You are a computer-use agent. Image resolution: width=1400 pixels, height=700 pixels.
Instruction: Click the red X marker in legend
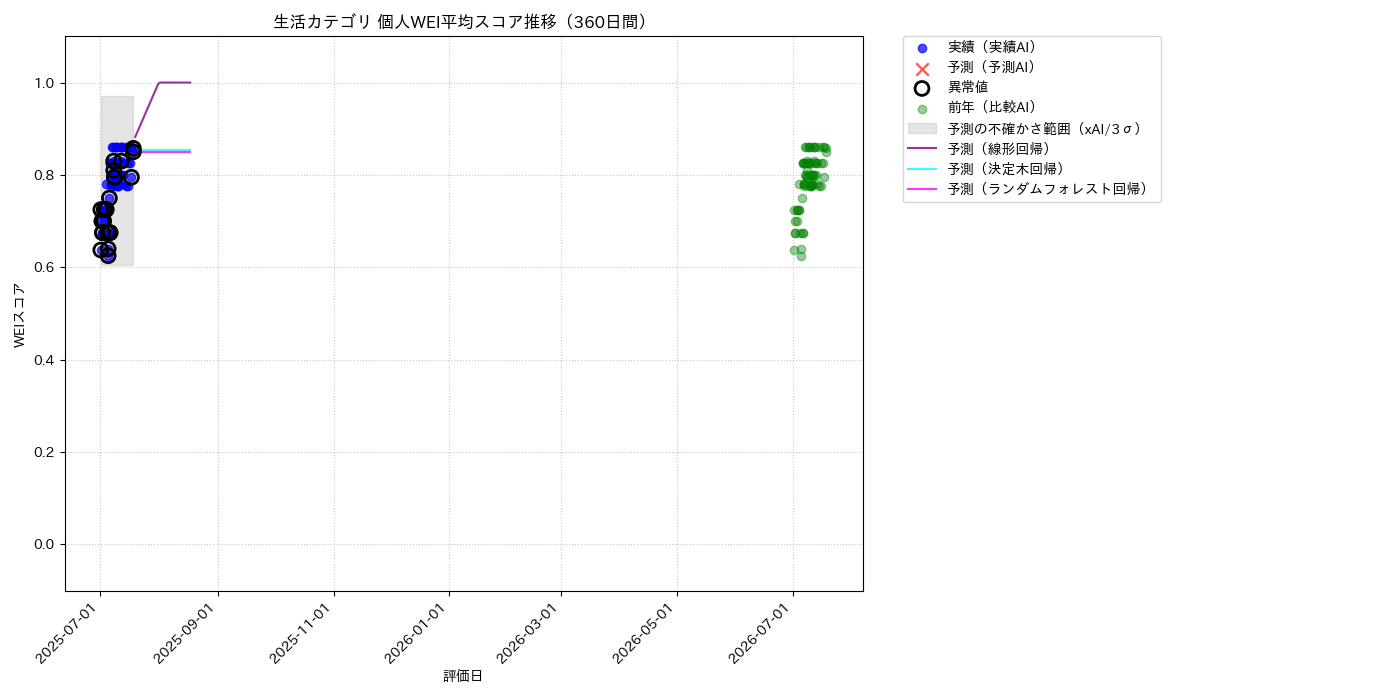(x=922, y=68)
